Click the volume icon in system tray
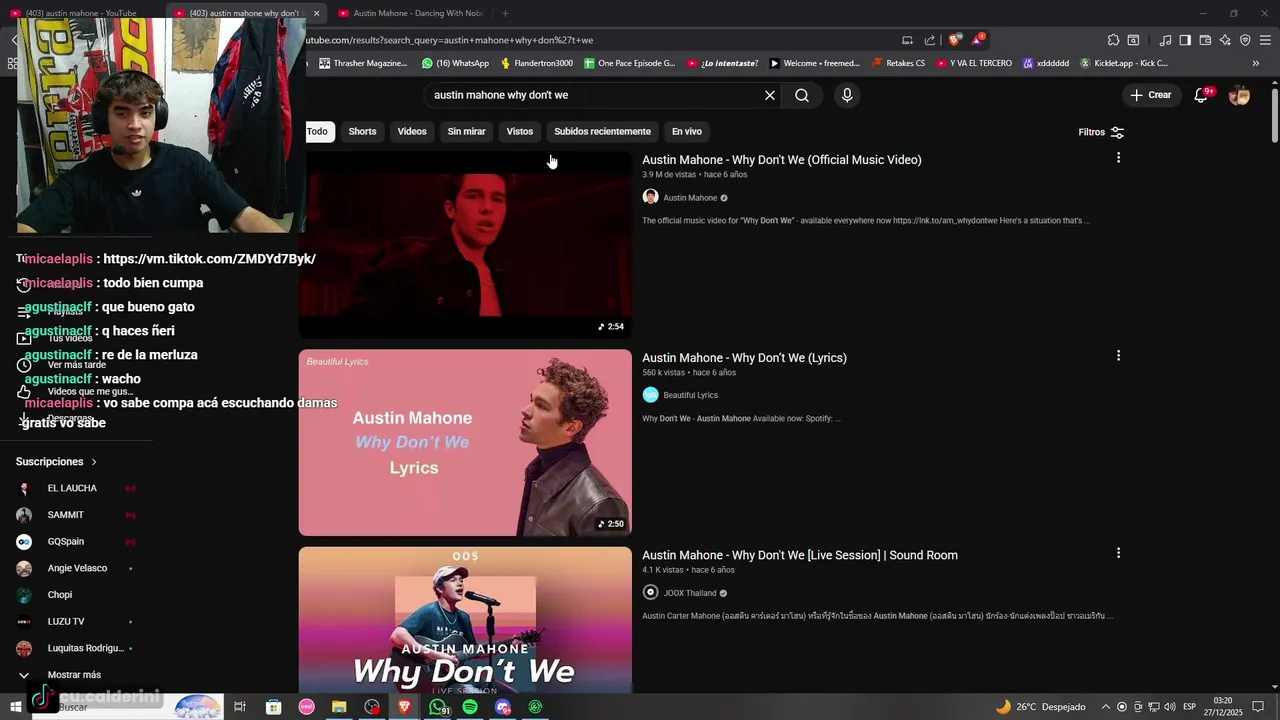The image size is (1280, 720). (x=1170, y=707)
